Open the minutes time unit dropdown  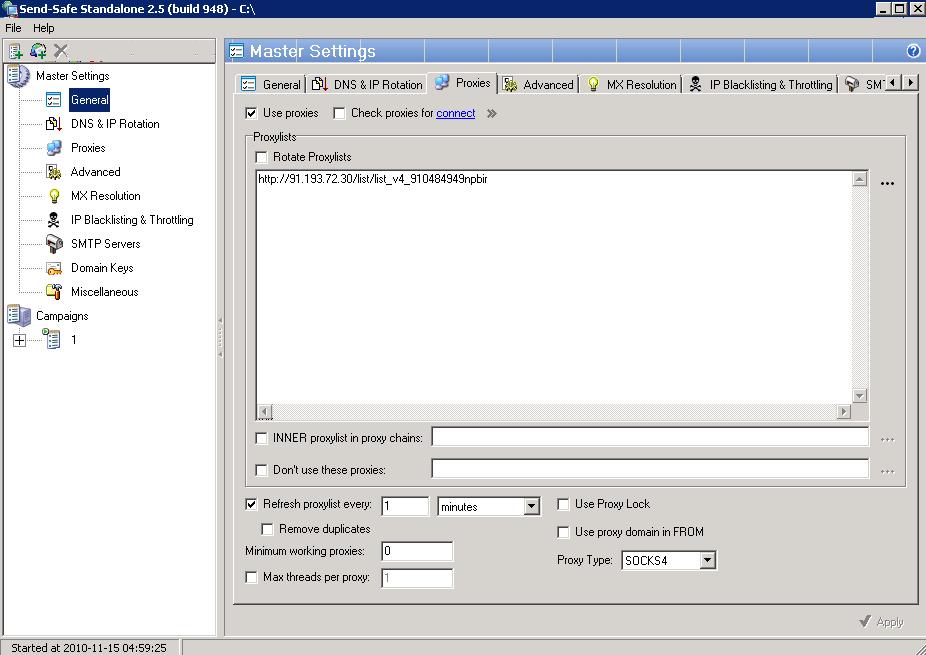point(531,507)
